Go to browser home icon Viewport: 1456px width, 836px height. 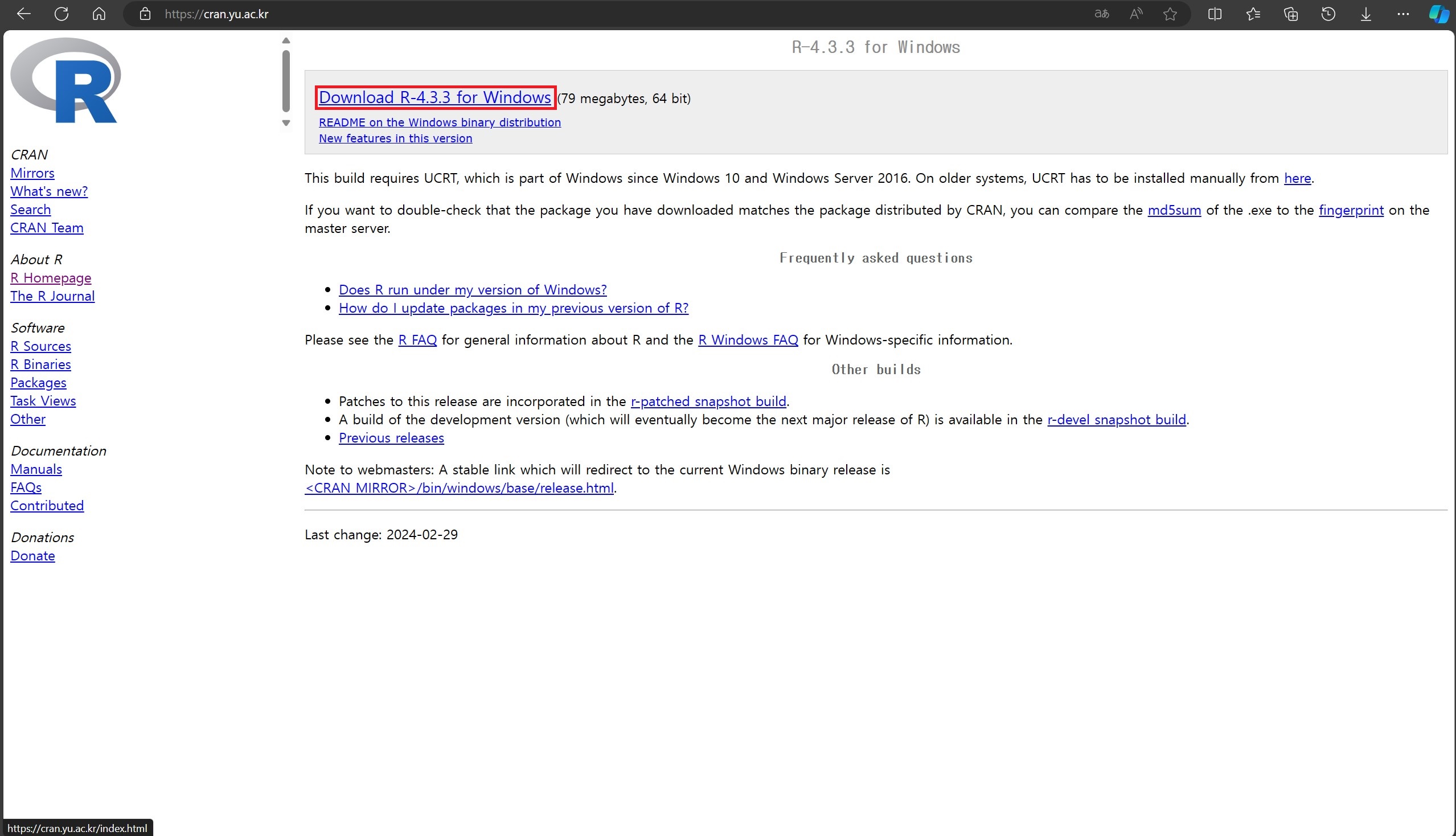[99, 14]
